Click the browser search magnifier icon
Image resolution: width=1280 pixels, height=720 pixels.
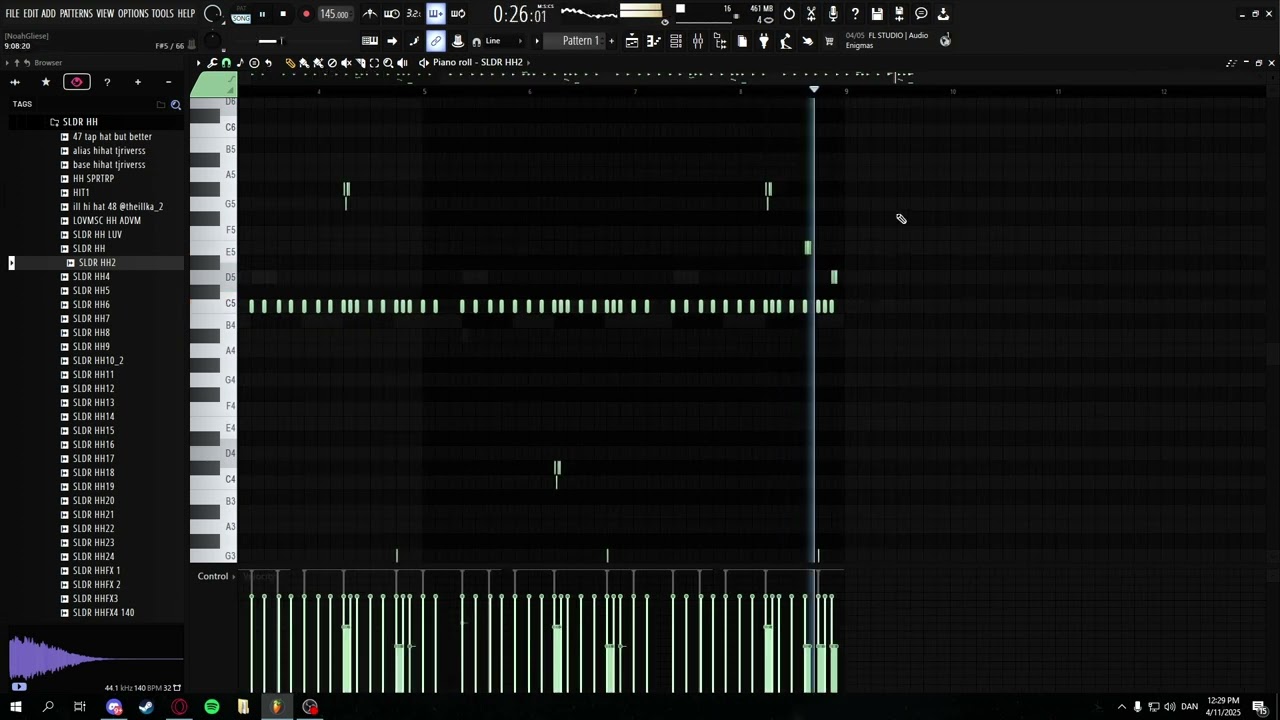pos(176,104)
